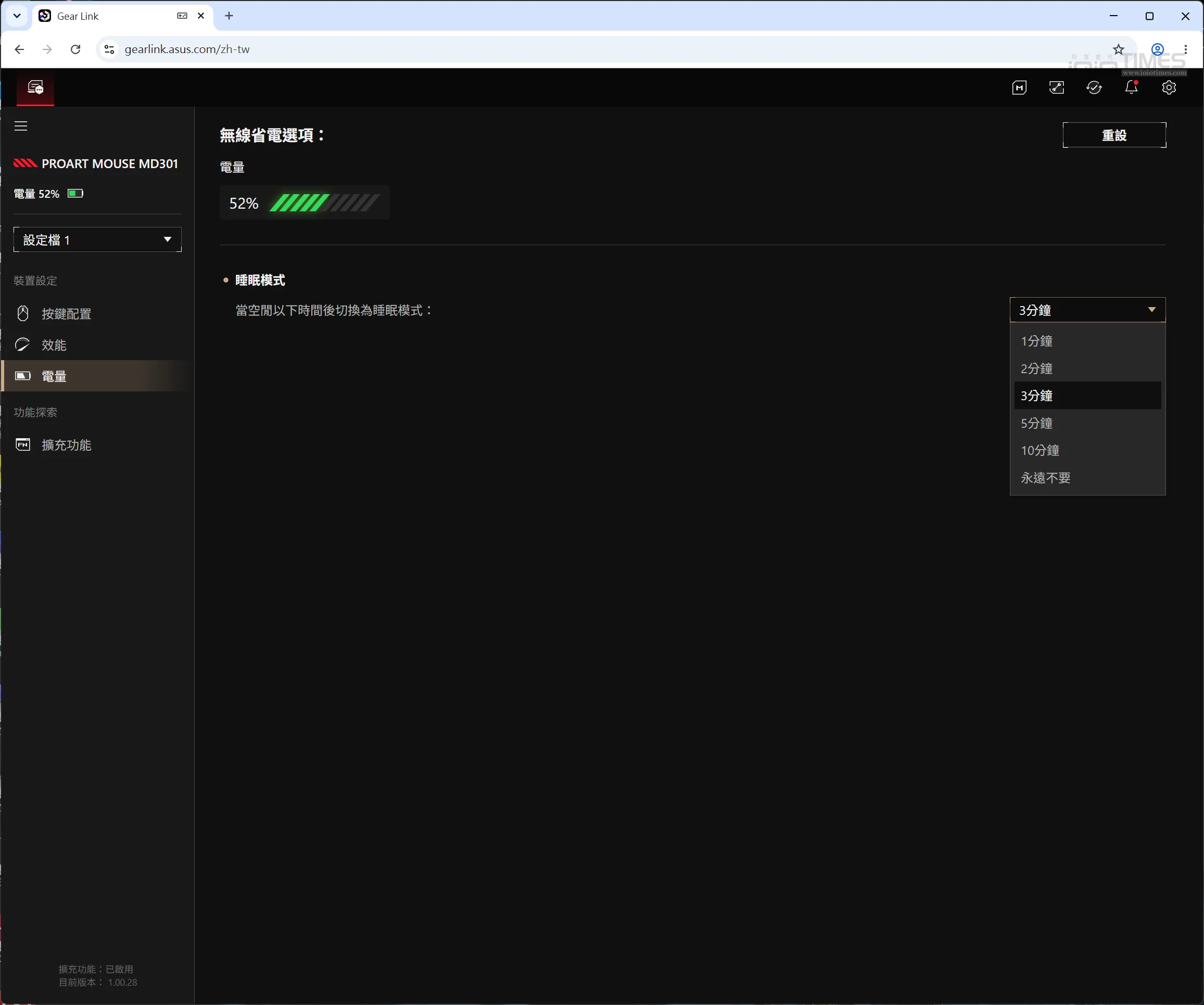Open 電量 power page
Screen dimensions: 1204x1005
click(97, 376)
